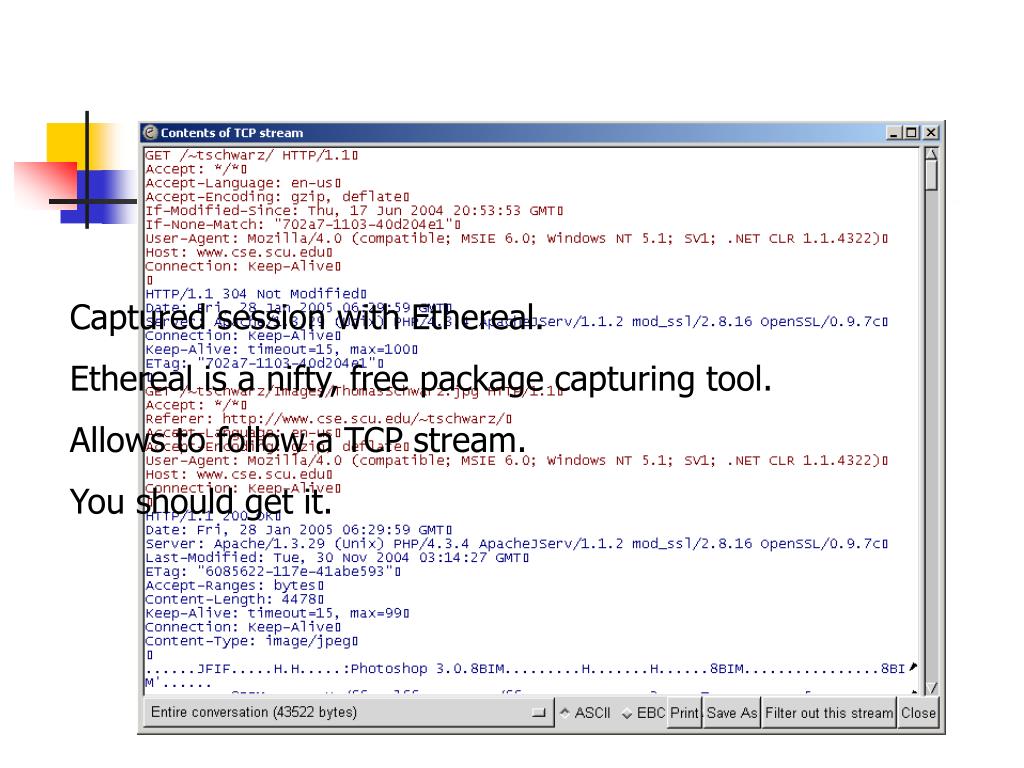This screenshot has height=768, width=1024.
Task: Click 'Last-Modified: Tue, 30 Nov 2004' line
Action: tap(337, 558)
